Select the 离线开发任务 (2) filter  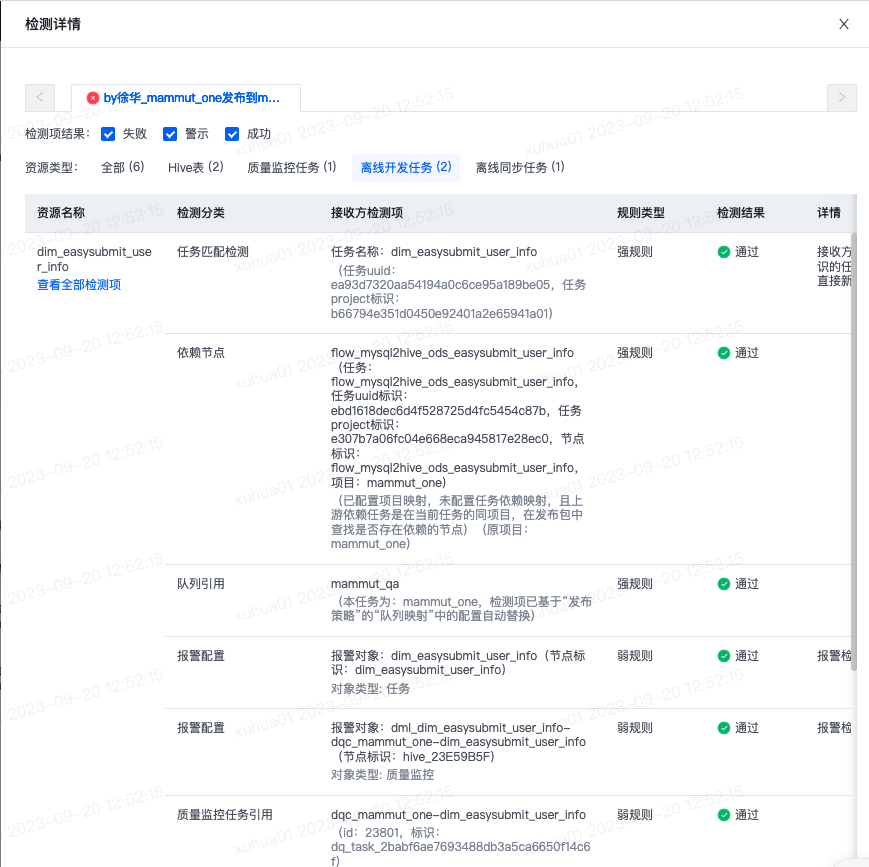[x=406, y=167]
